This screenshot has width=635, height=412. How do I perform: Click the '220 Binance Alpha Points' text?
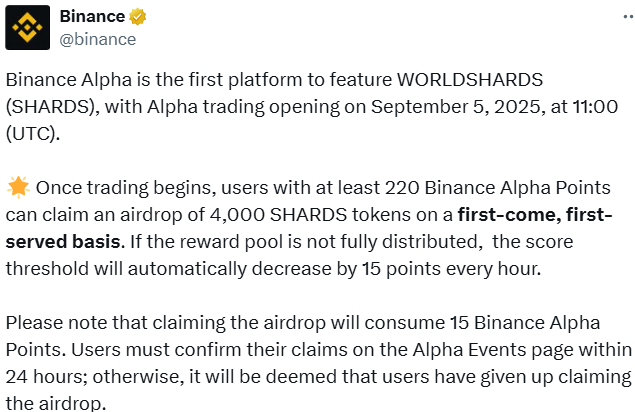[x=498, y=188]
